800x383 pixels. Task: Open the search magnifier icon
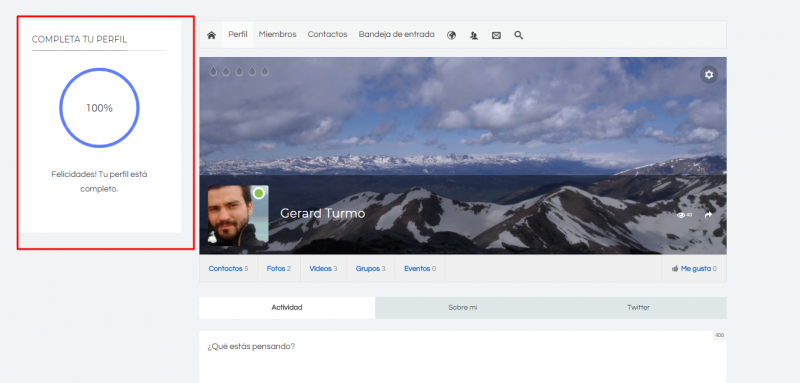[x=518, y=35]
